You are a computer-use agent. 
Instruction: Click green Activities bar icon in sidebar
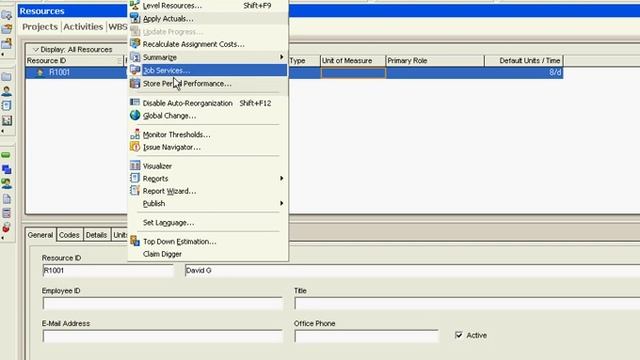pyautogui.click(x=6, y=155)
